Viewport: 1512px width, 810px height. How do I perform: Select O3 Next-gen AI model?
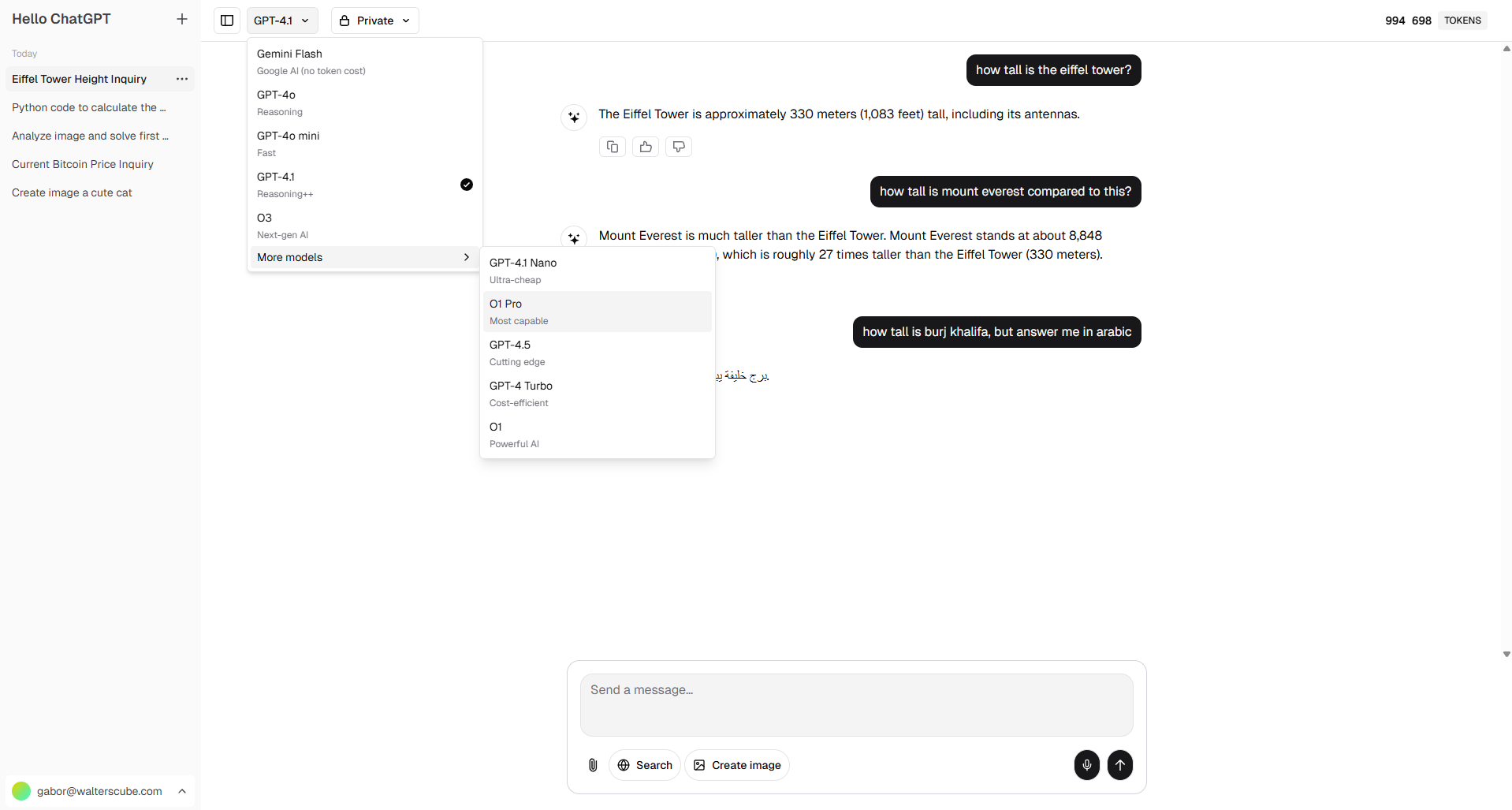point(363,226)
